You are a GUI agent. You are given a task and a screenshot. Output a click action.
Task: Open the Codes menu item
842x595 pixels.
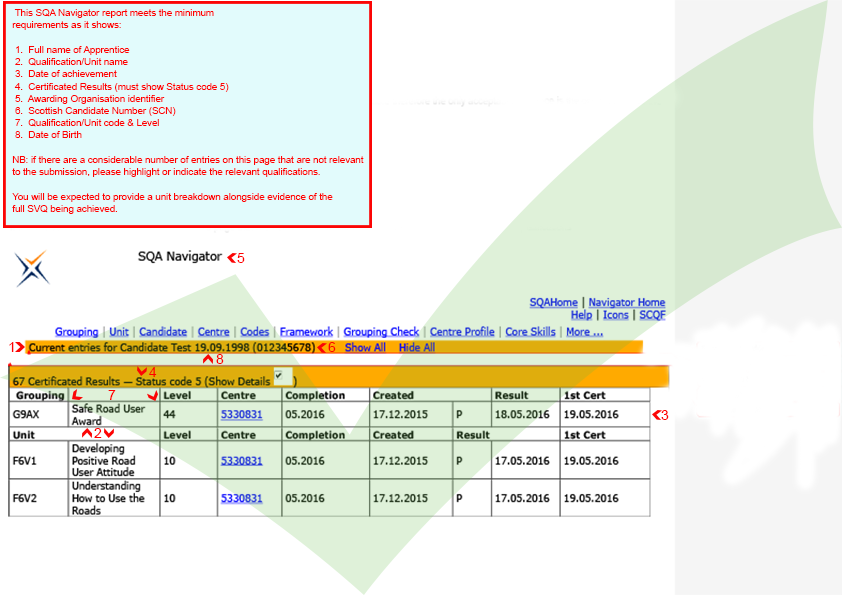tap(255, 332)
